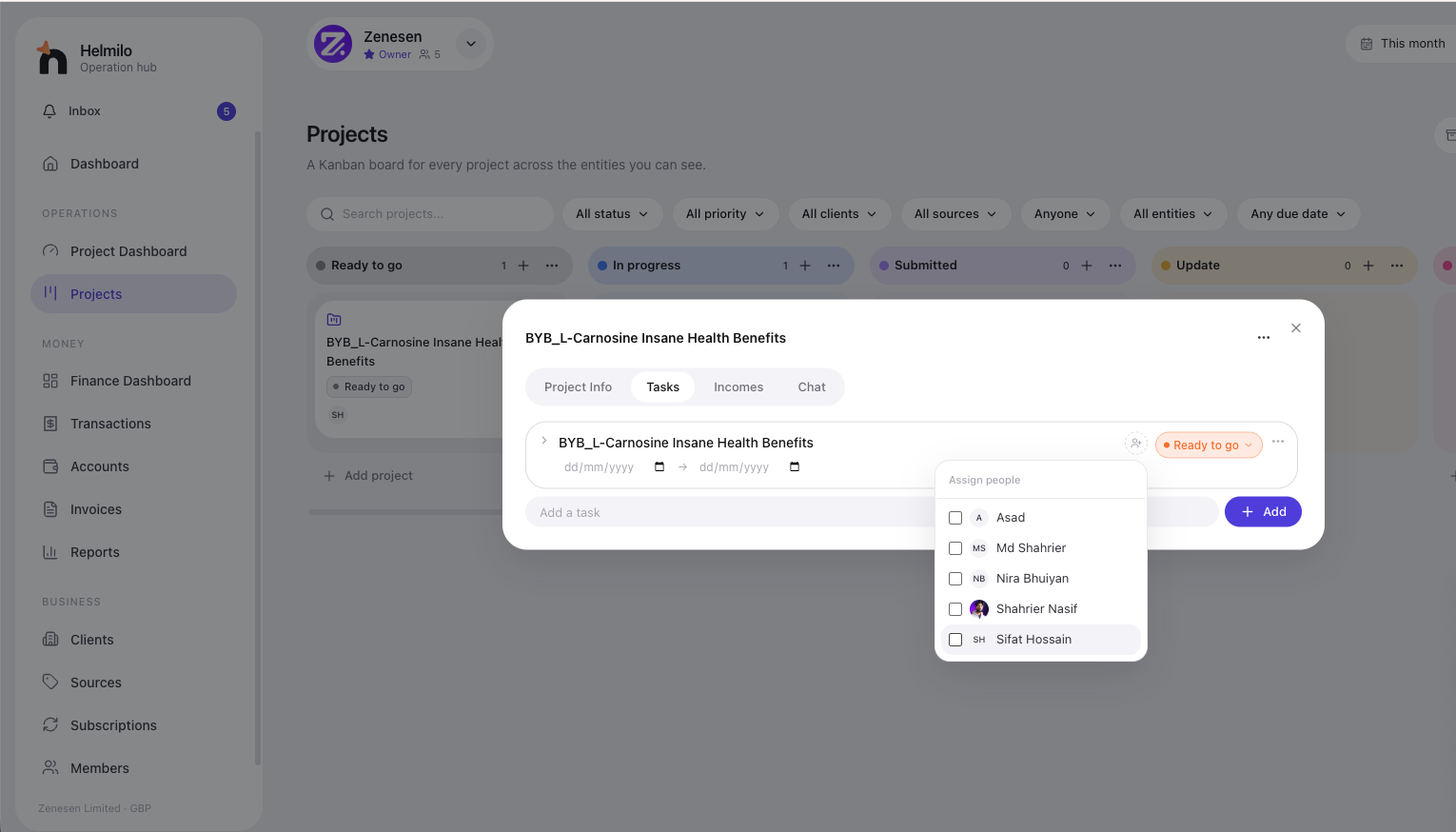The height and width of the screenshot is (832, 1456).
Task: Click the blue Add task button
Action: tap(1263, 512)
